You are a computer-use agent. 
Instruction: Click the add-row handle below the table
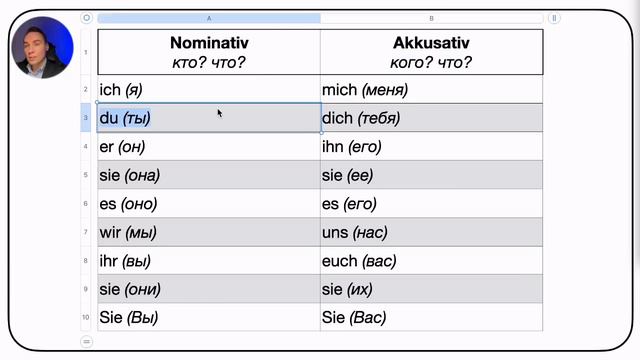click(87, 341)
